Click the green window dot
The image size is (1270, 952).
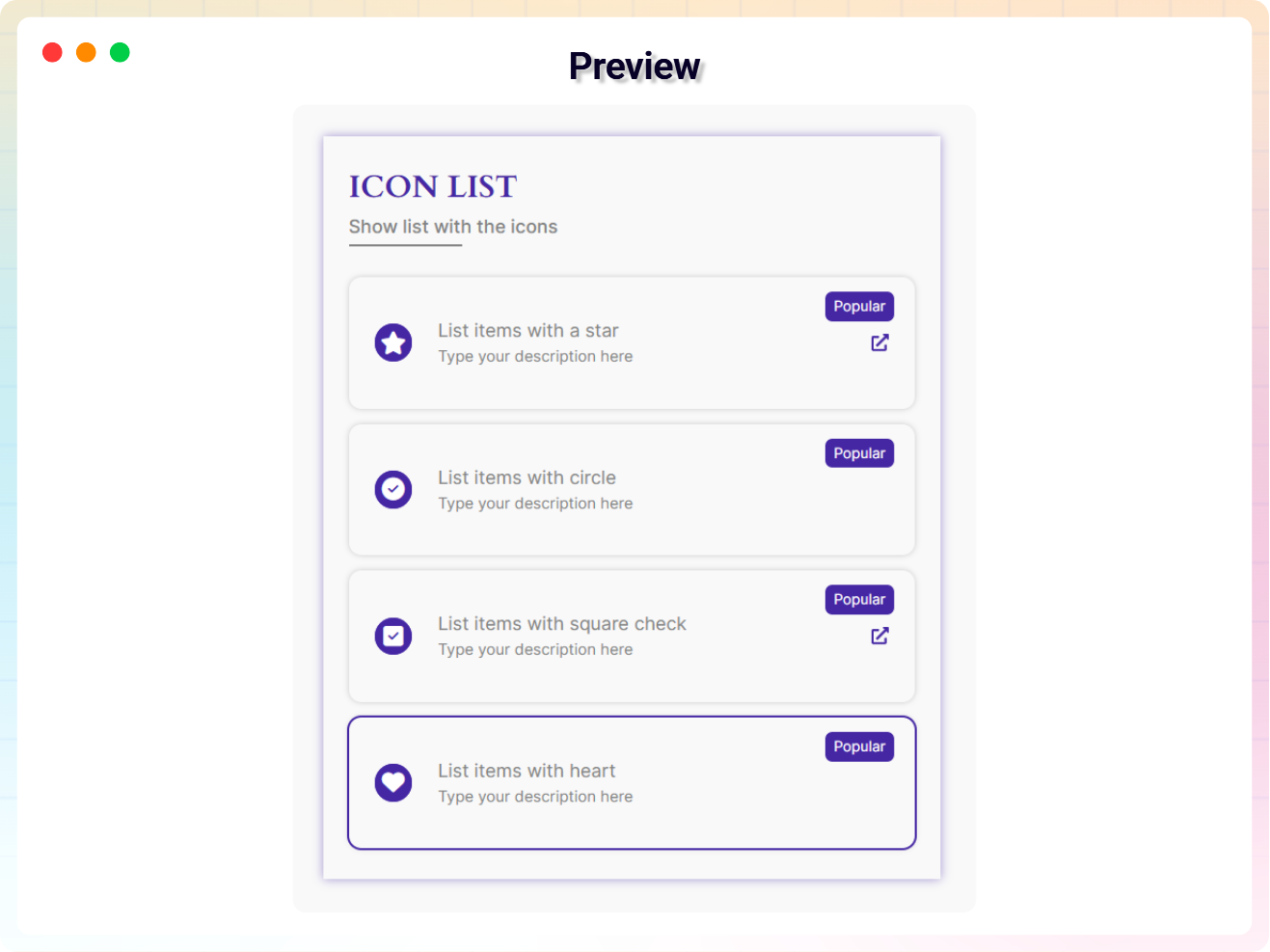coord(120,52)
